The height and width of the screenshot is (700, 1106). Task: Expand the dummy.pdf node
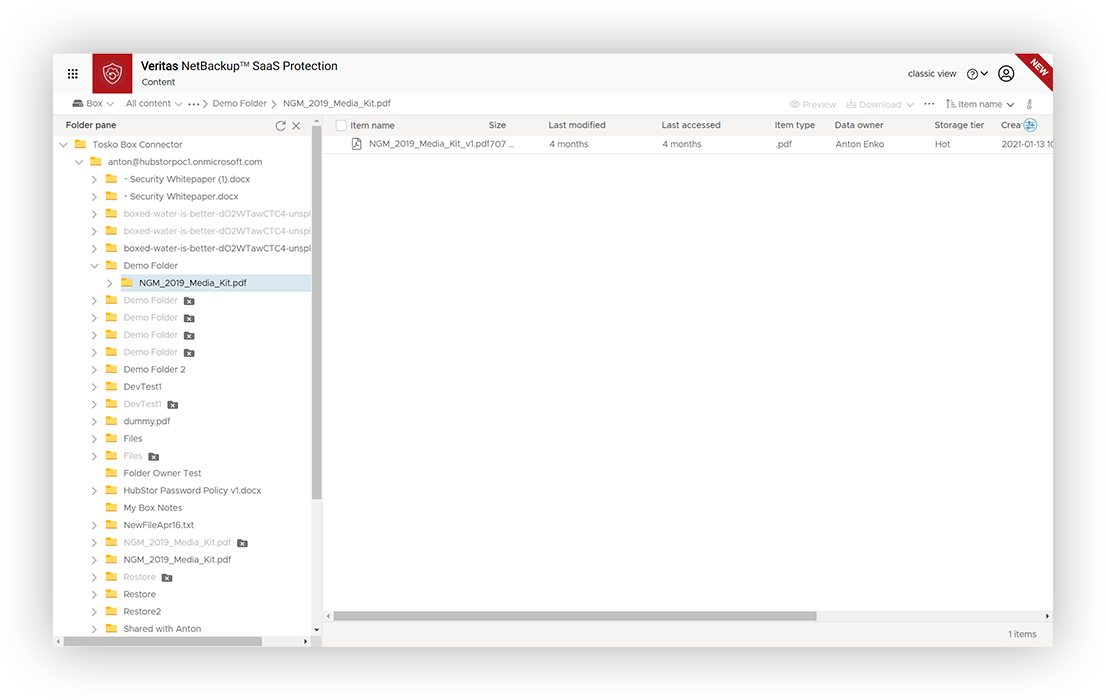tap(94, 421)
